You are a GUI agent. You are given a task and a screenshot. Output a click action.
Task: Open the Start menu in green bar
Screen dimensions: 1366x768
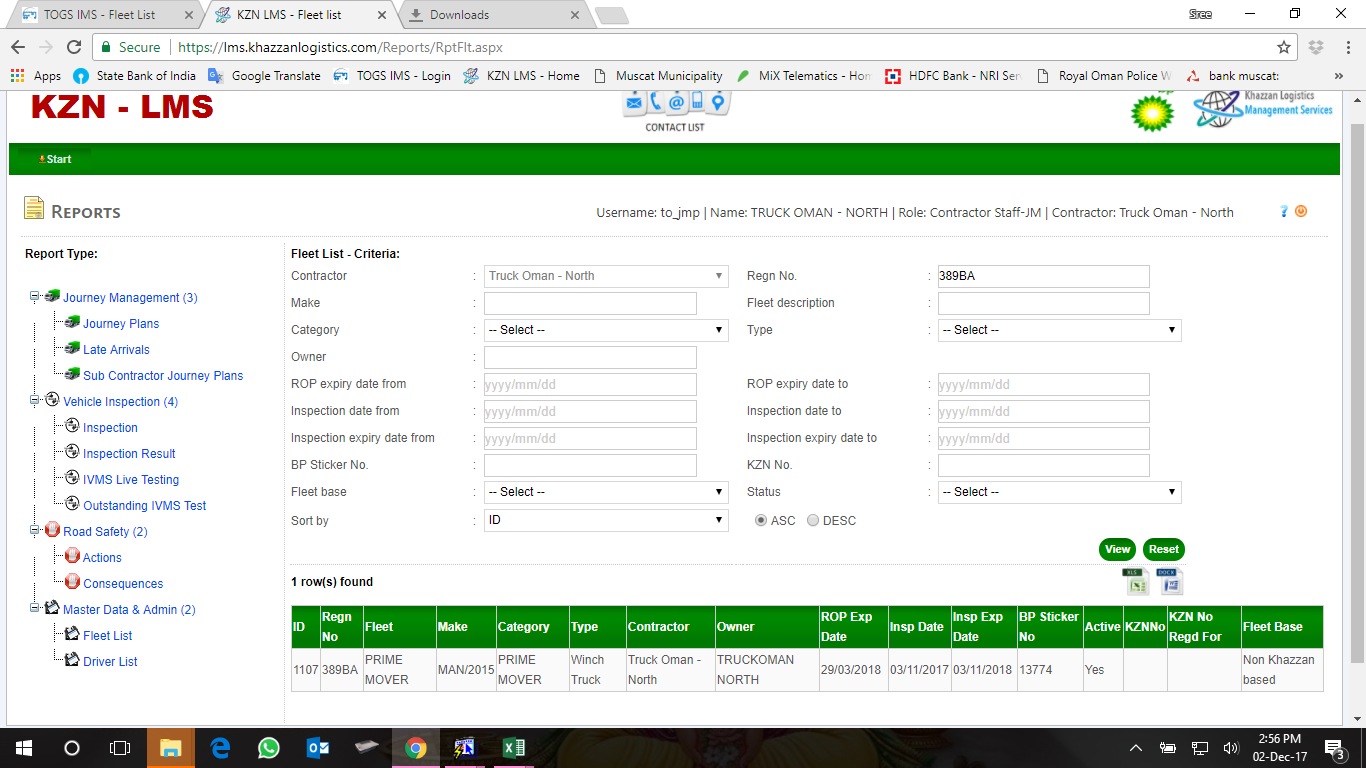point(56,159)
